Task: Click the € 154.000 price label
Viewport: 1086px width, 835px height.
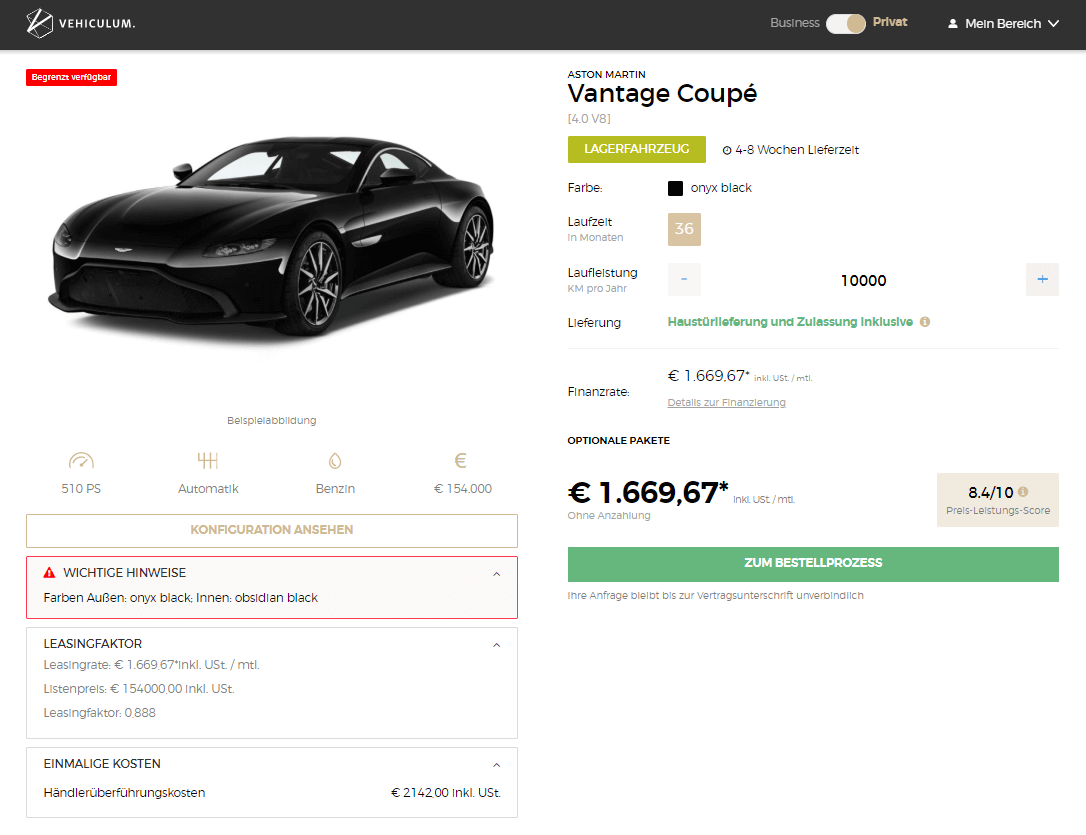Action: point(463,489)
